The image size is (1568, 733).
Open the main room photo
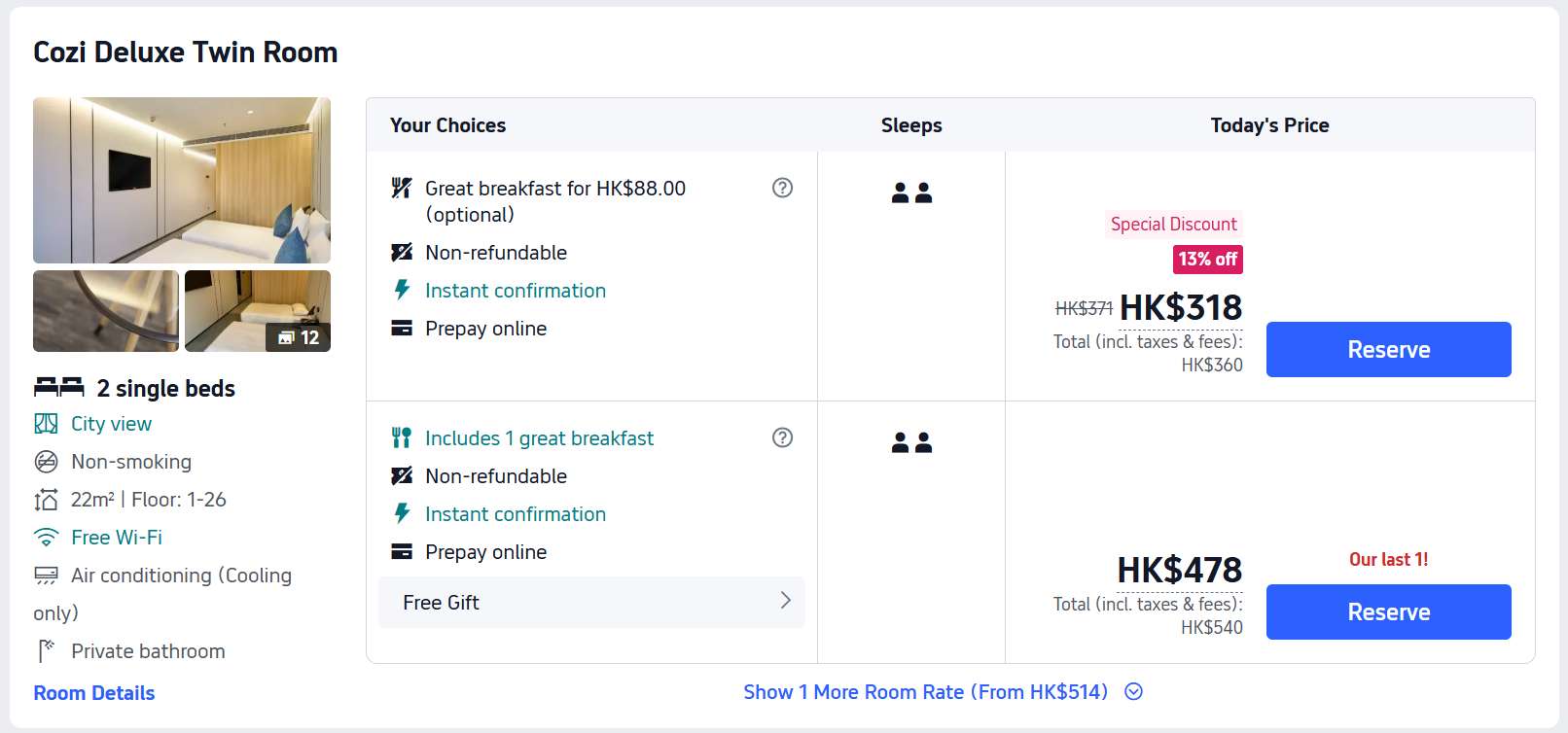click(182, 180)
